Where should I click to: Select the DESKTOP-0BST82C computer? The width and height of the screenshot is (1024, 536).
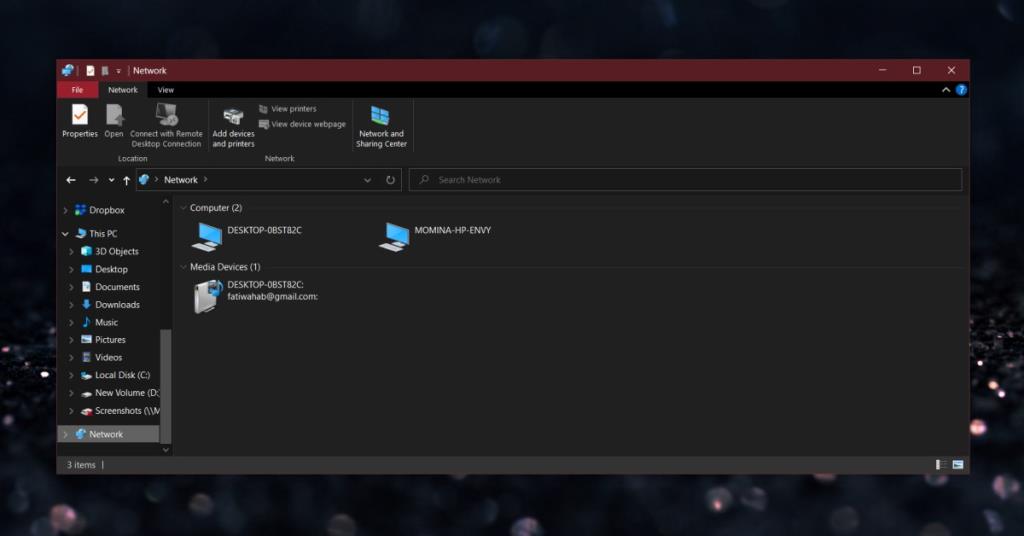(247, 236)
